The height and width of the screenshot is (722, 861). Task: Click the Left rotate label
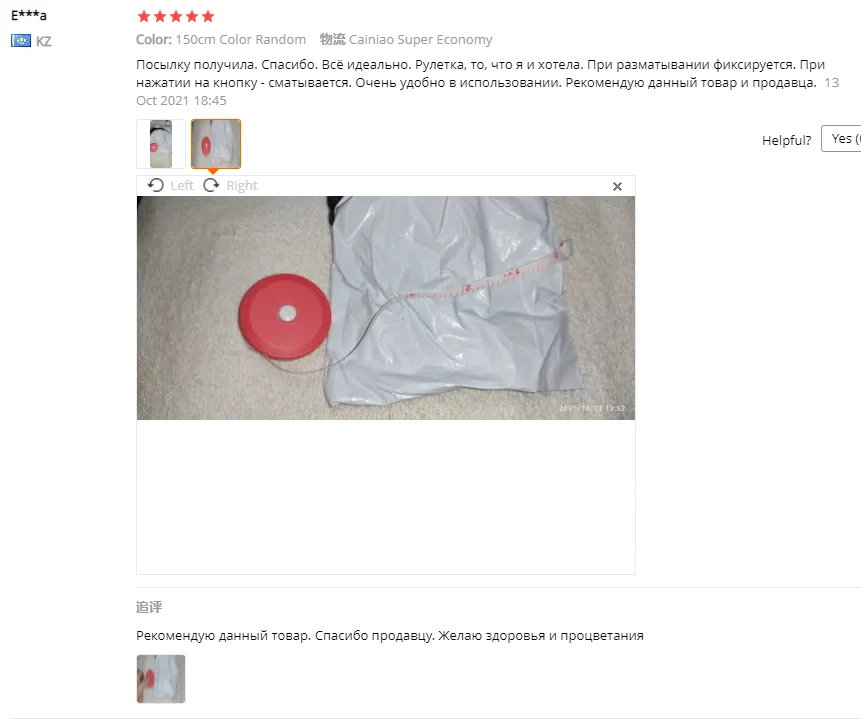(x=182, y=186)
